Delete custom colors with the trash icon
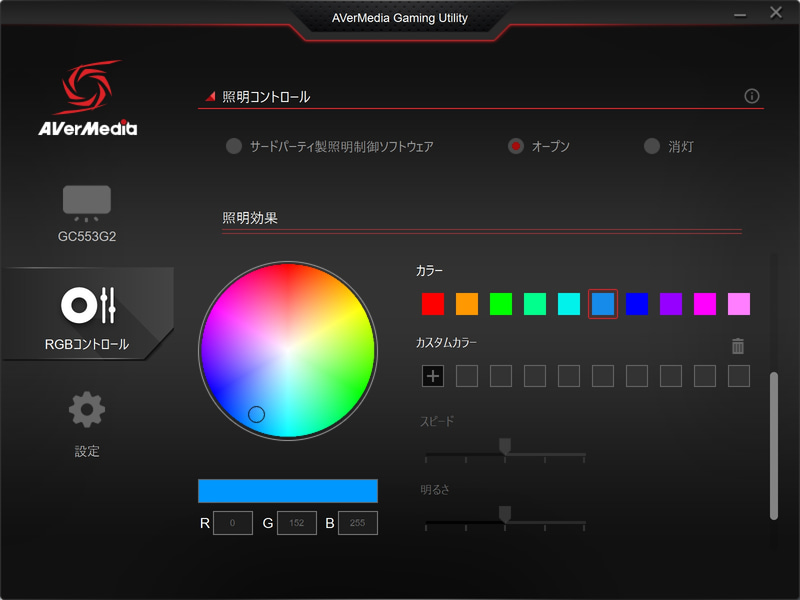Image resolution: width=800 pixels, height=600 pixels. [737, 346]
